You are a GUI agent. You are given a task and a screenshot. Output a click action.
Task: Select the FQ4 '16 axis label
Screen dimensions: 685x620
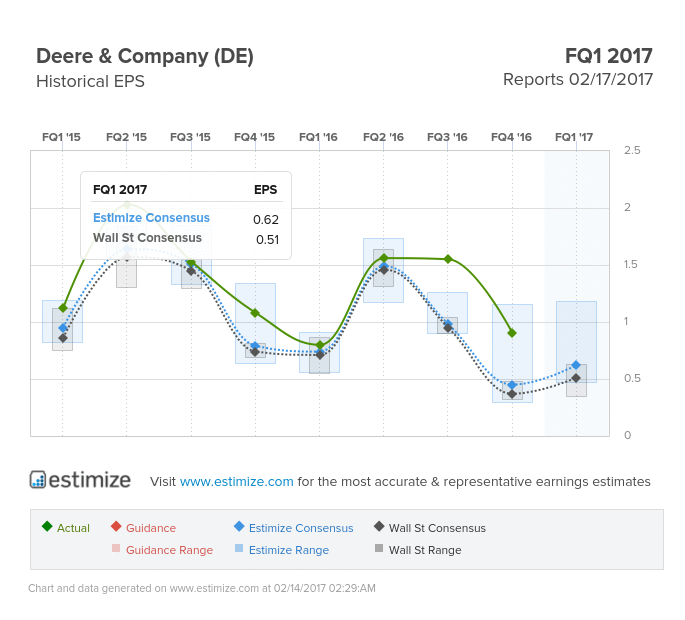coord(511,137)
